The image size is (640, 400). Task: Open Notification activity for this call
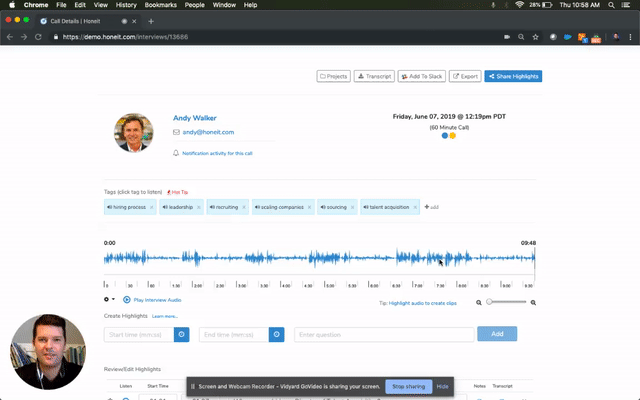click(217, 153)
